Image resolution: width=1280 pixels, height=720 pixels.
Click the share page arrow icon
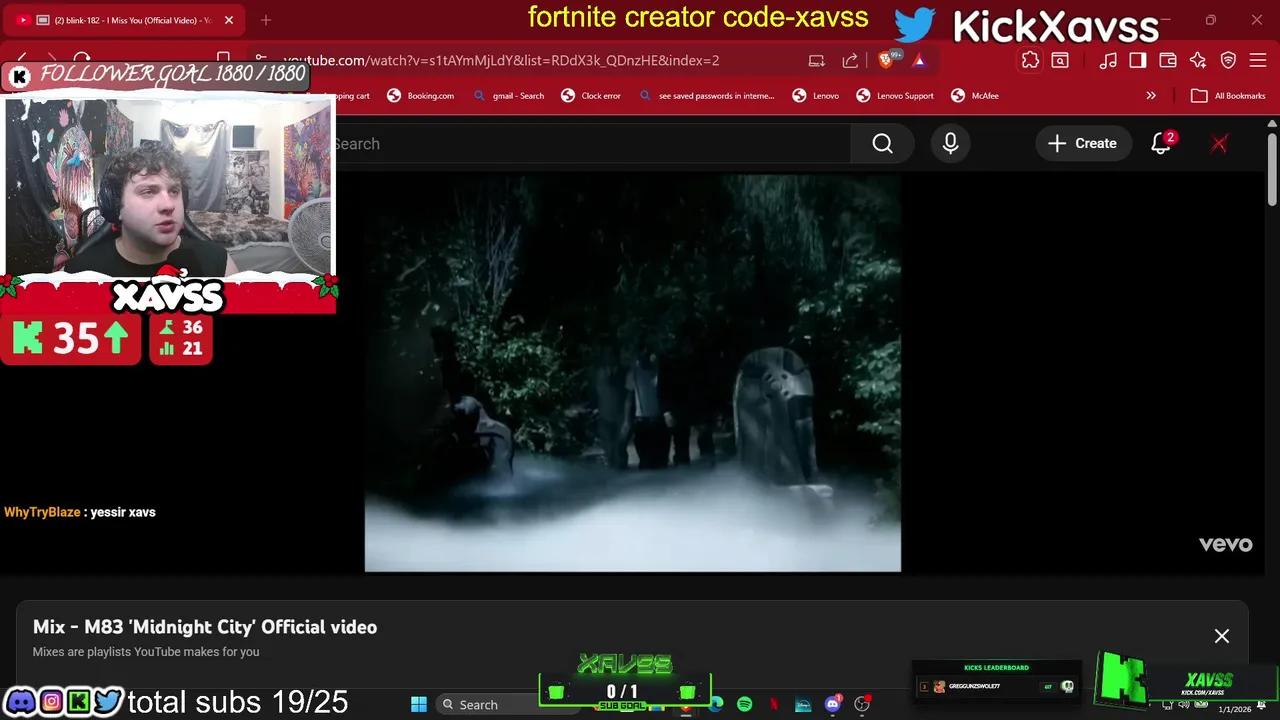(850, 61)
